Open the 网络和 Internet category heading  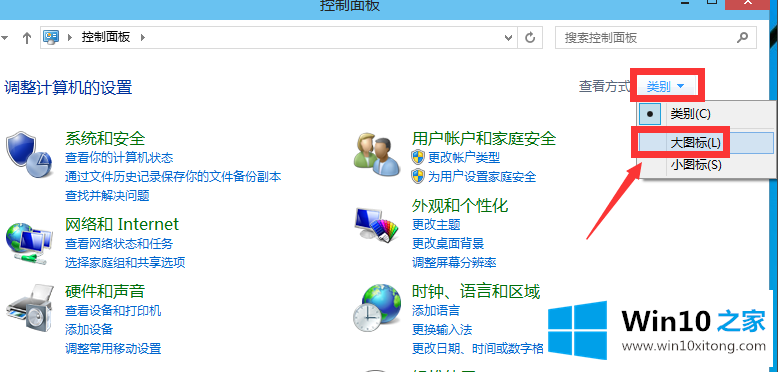coord(122,224)
